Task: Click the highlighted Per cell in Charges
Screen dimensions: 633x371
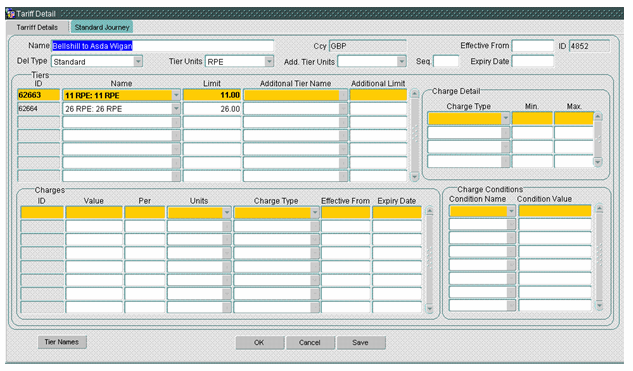Action: (x=145, y=212)
